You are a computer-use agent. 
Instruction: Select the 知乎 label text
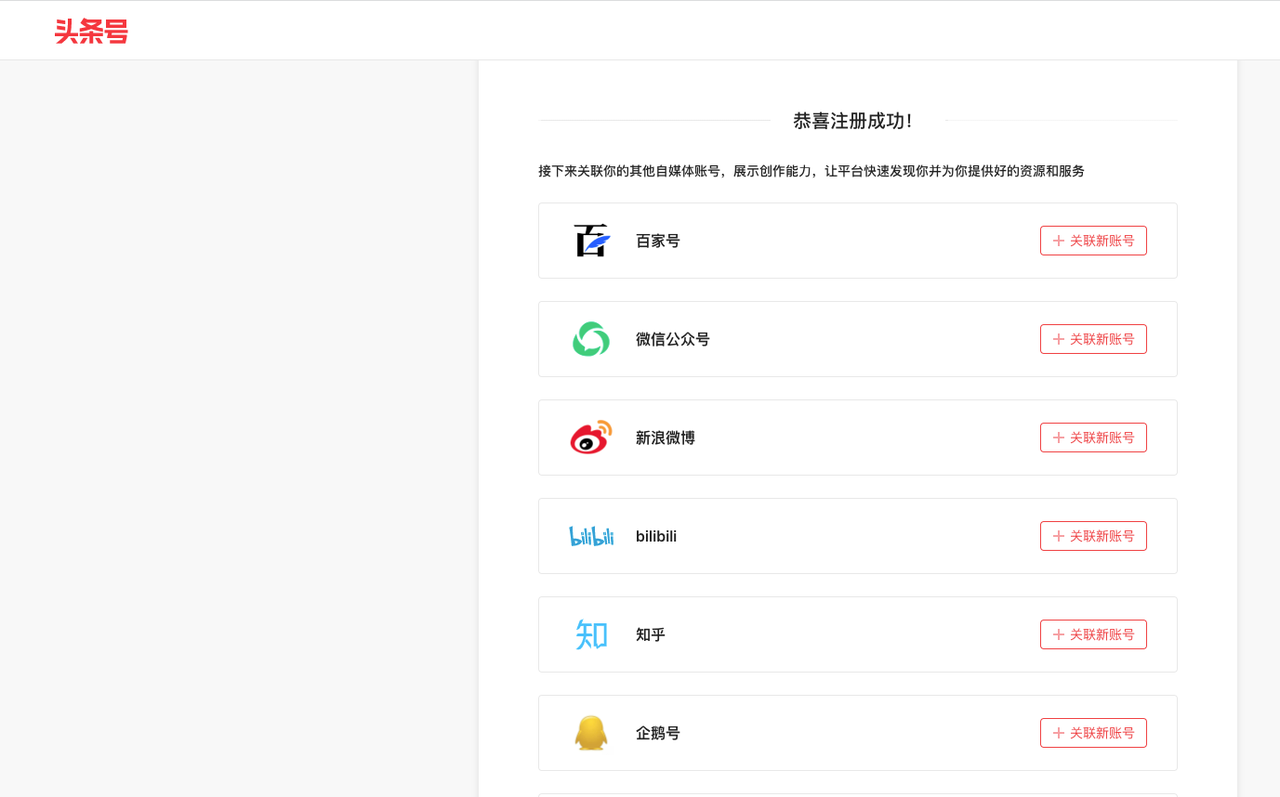coord(650,634)
